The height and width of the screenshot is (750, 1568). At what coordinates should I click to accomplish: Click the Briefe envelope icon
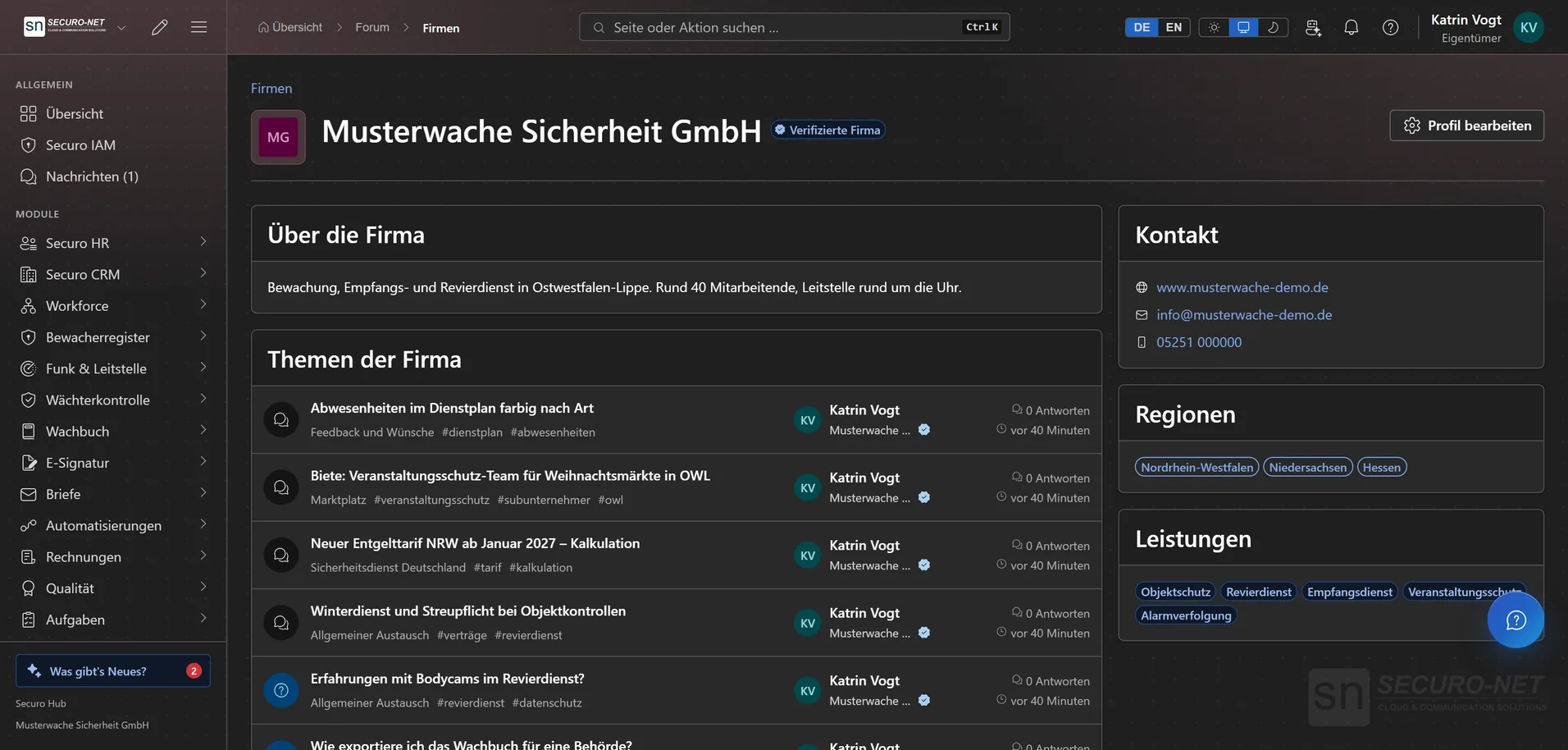[x=29, y=494]
